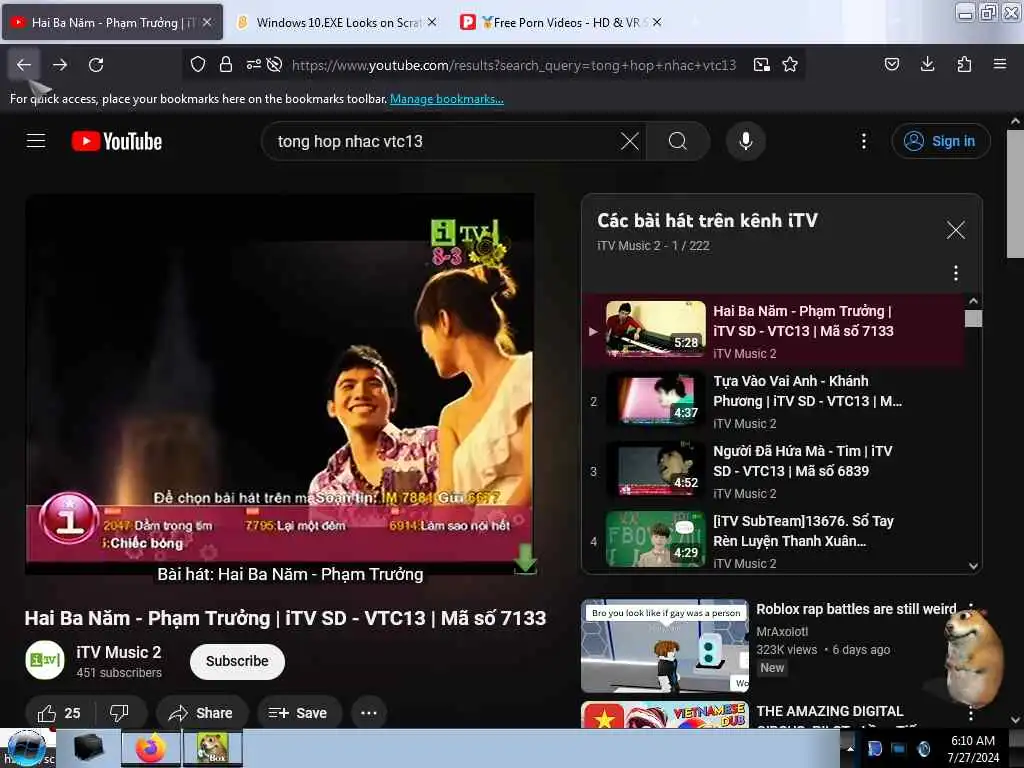1024x768 pixels.
Task: Go to YouTube home via logo
Action: (x=117, y=141)
